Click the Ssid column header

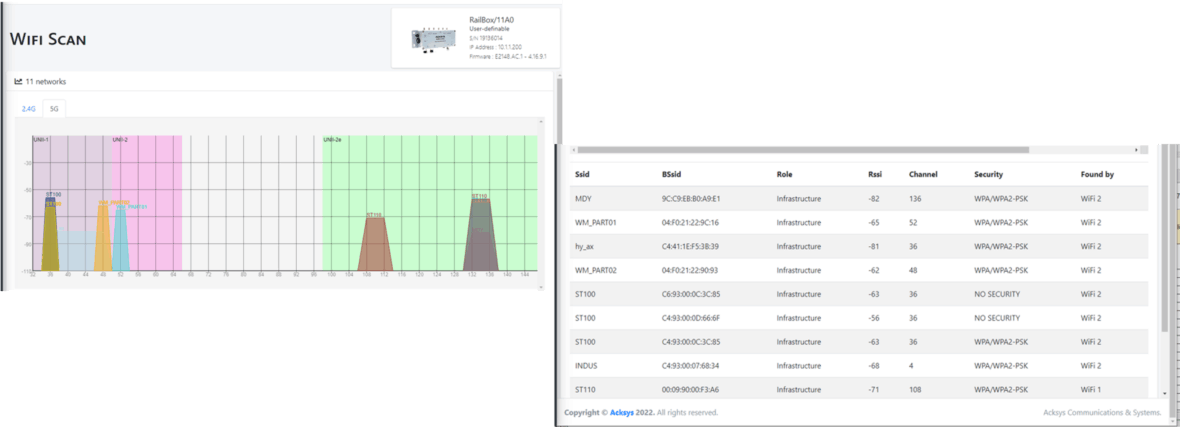583,174
